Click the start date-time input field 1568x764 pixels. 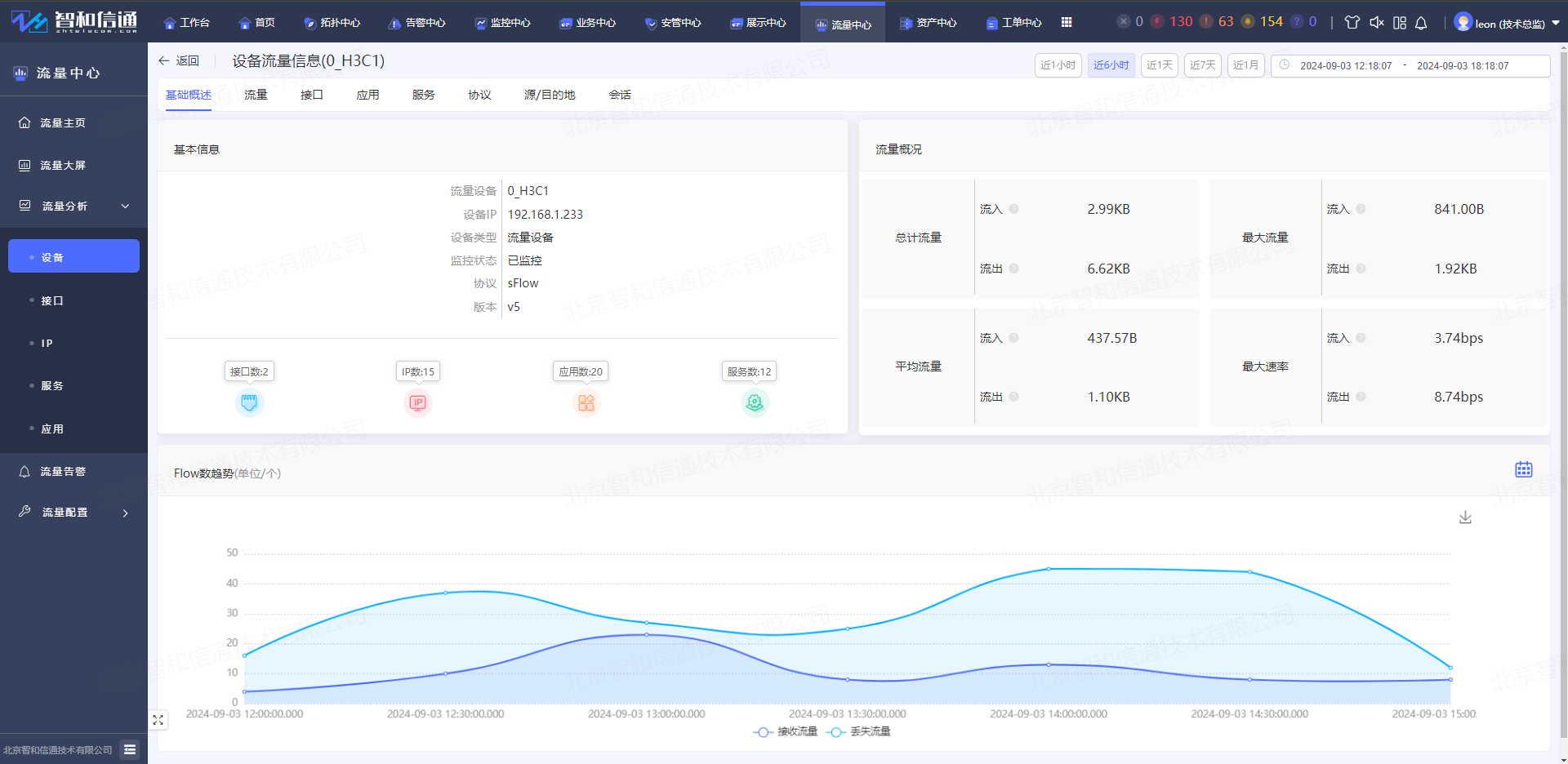[1346, 66]
